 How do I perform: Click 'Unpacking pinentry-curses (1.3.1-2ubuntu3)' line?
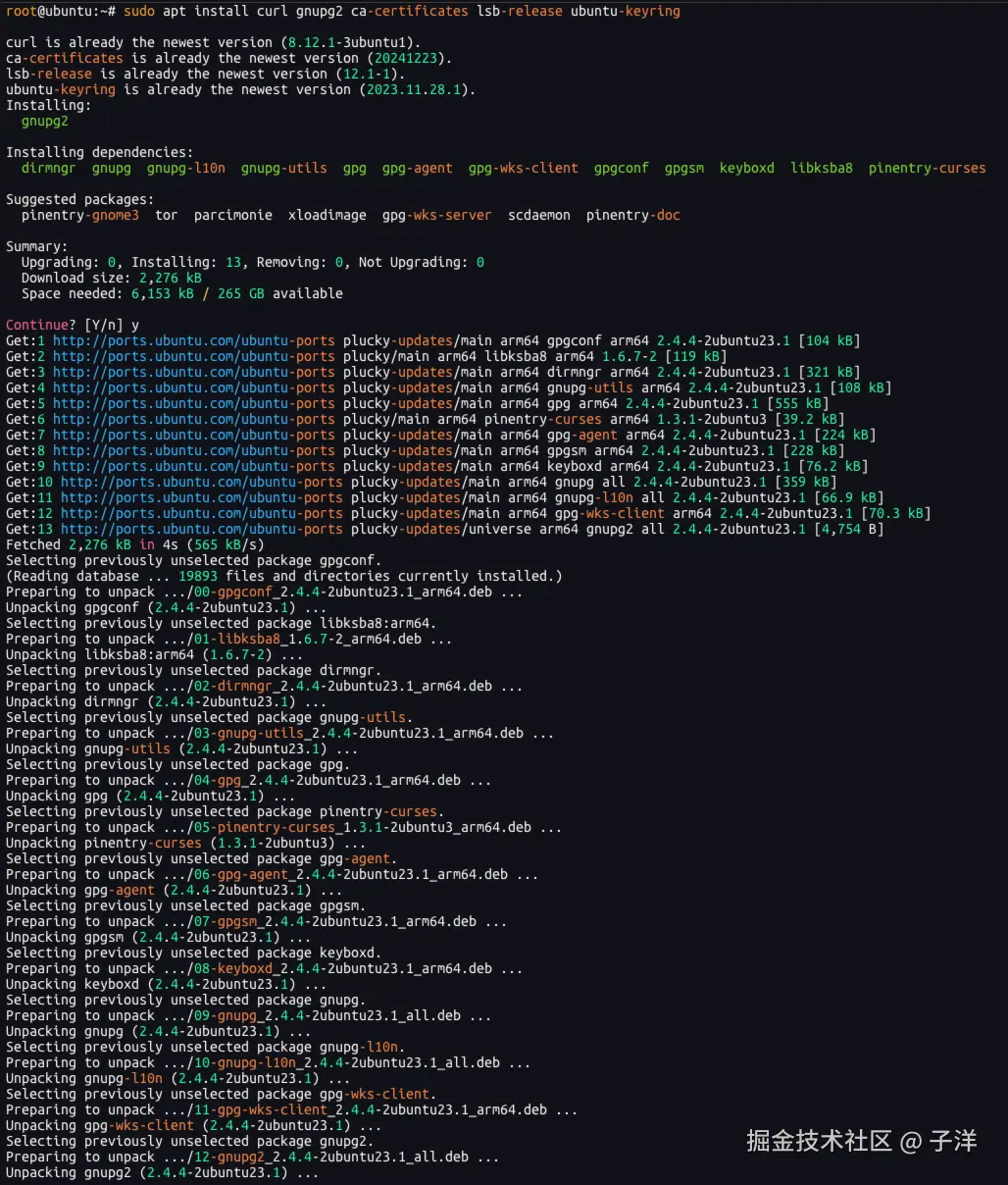coord(186,844)
